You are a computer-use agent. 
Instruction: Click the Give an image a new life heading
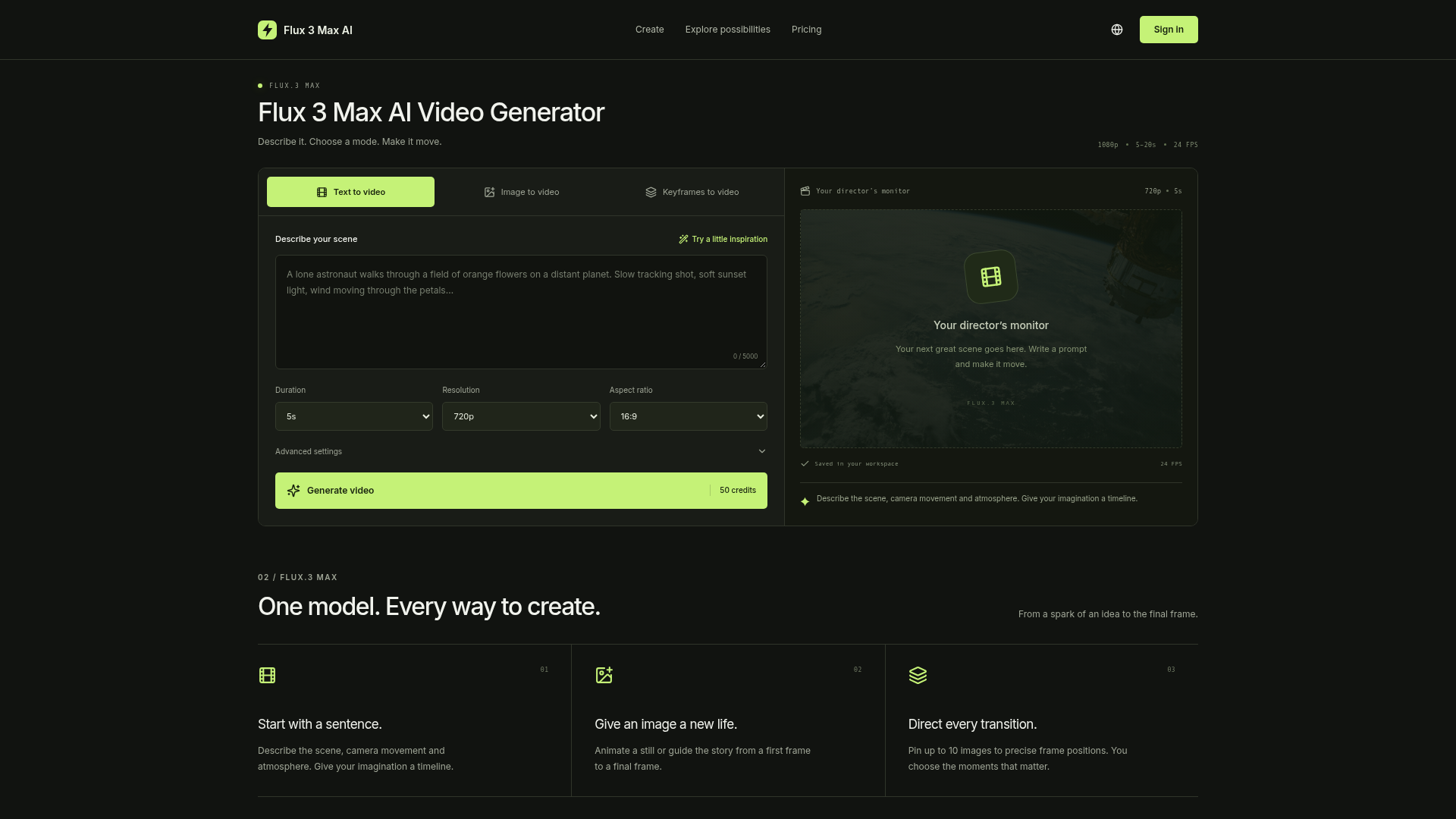[666, 724]
